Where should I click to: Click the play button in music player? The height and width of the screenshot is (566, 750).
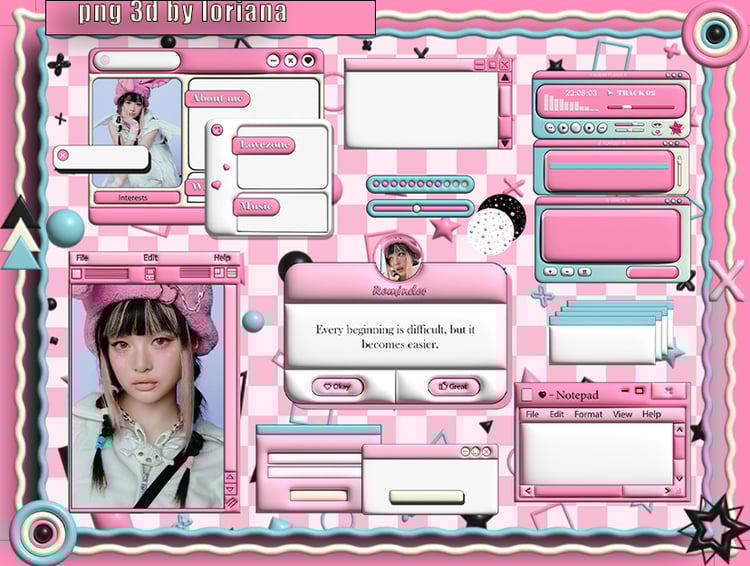click(x=563, y=128)
